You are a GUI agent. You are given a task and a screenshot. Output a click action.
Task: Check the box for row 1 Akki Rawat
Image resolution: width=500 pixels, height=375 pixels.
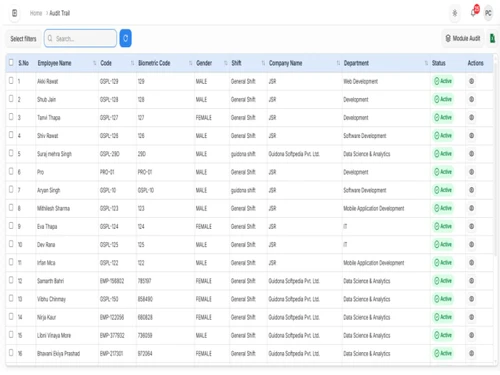(x=11, y=80)
